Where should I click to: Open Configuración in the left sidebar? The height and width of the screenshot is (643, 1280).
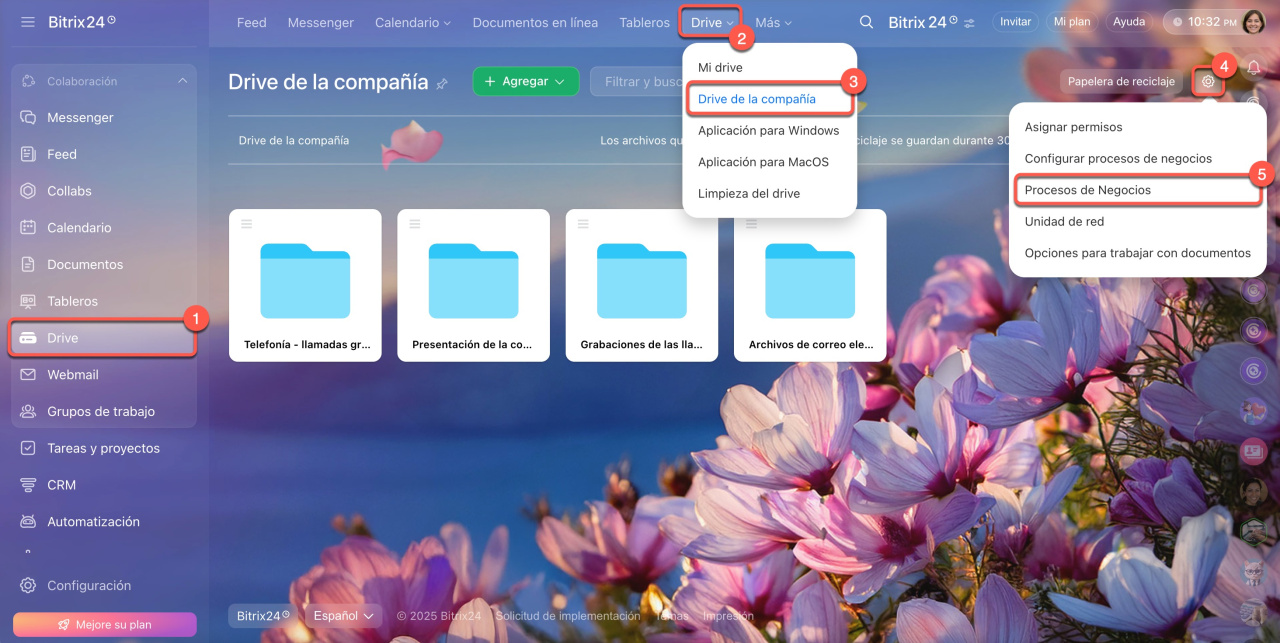pos(88,586)
